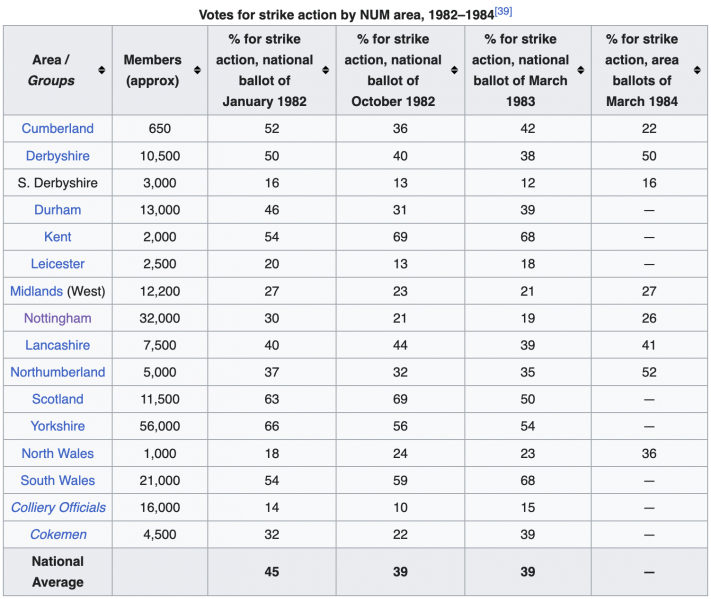Screen dimensions: 711x599
Task: Navigate to the Northumberland page
Action: 58,372
